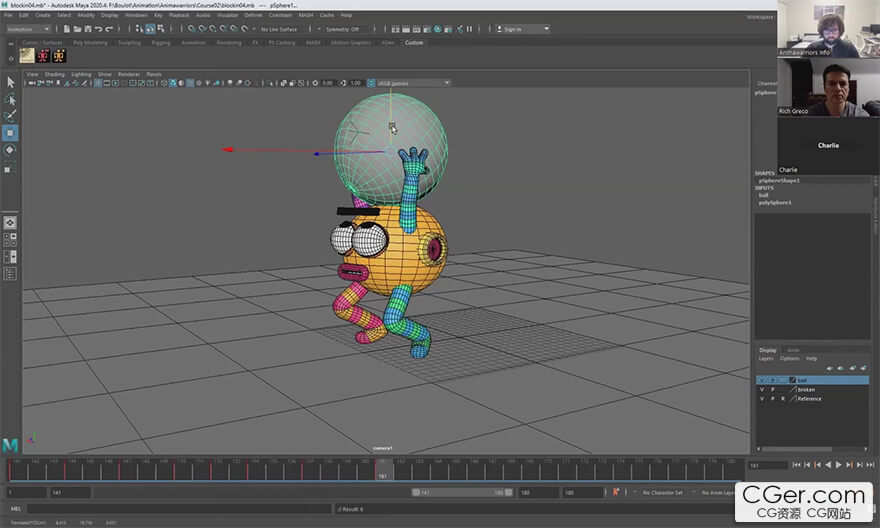
Task: Toggle the R display type of Reference layer
Action: pyautogui.click(x=783, y=399)
